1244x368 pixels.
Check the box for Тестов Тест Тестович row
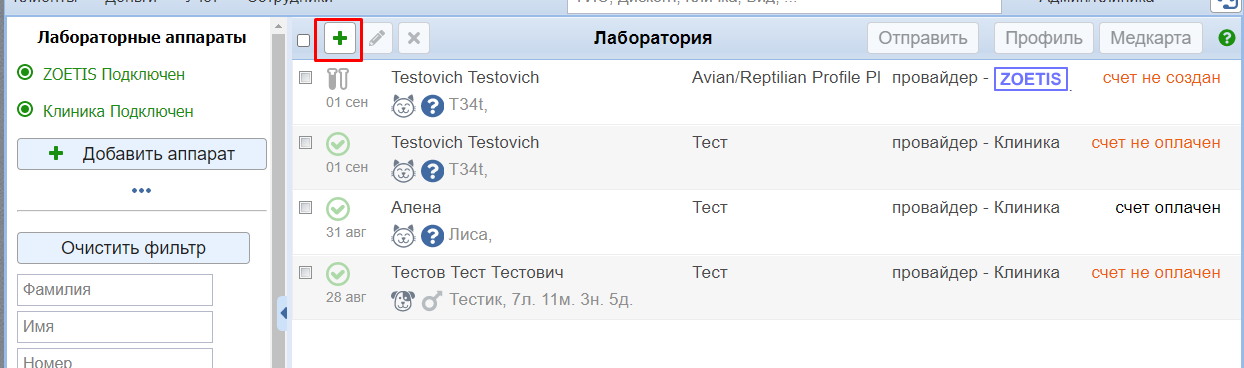(306, 272)
